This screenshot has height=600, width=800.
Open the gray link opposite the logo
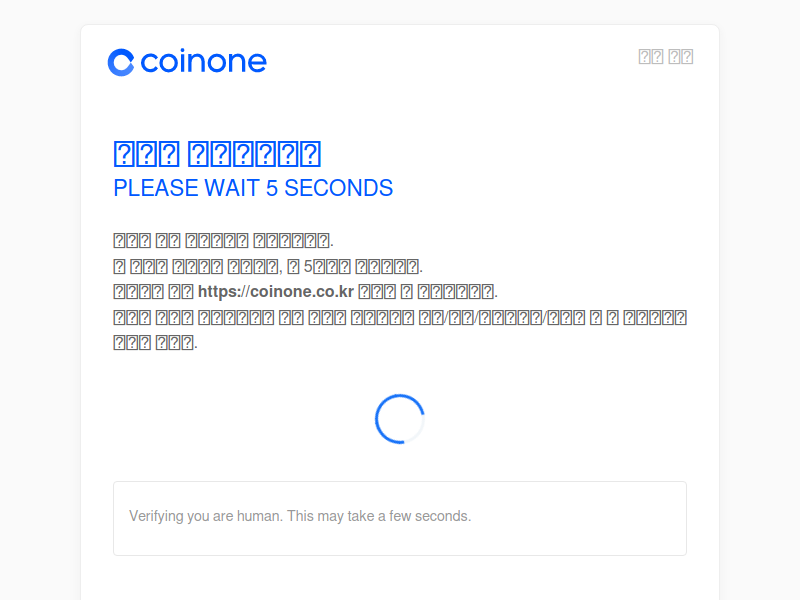click(x=665, y=57)
